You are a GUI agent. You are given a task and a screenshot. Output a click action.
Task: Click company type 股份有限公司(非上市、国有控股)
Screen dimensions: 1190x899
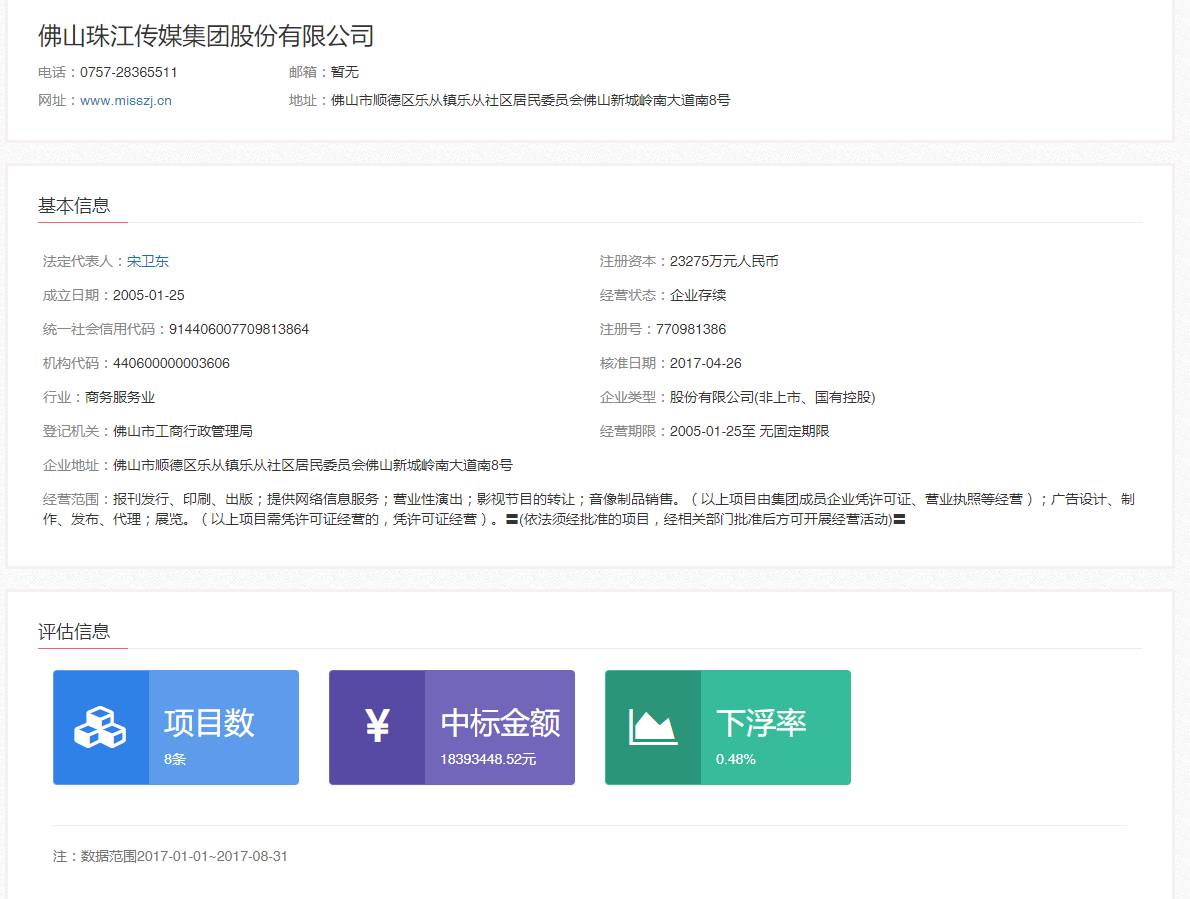pos(772,397)
